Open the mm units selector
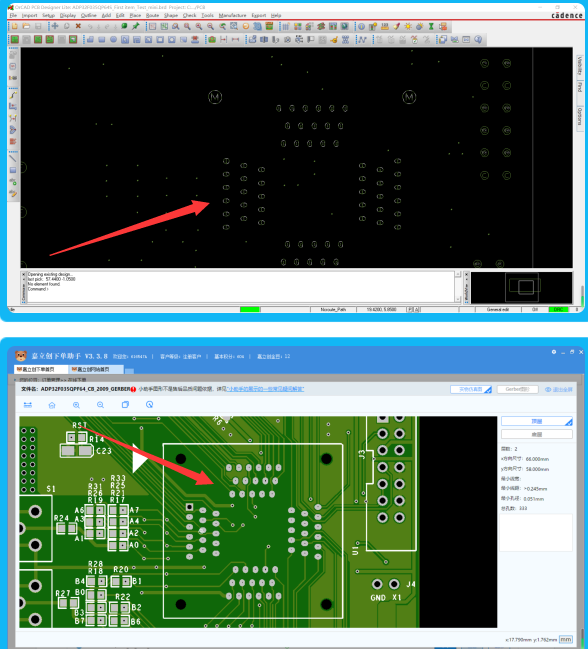The width and height of the screenshot is (588, 649). coord(566,639)
